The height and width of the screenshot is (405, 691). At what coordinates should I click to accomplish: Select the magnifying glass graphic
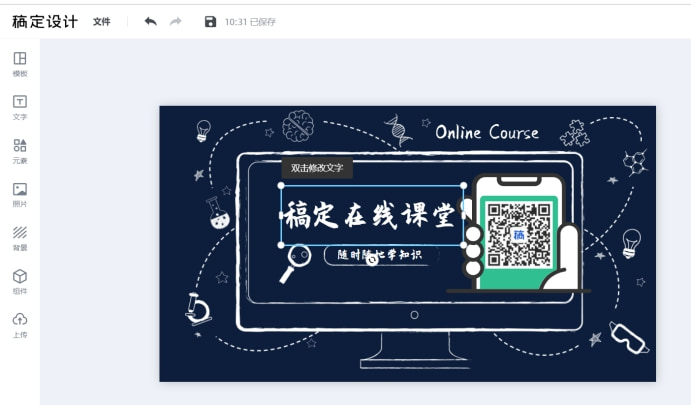point(295,264)
